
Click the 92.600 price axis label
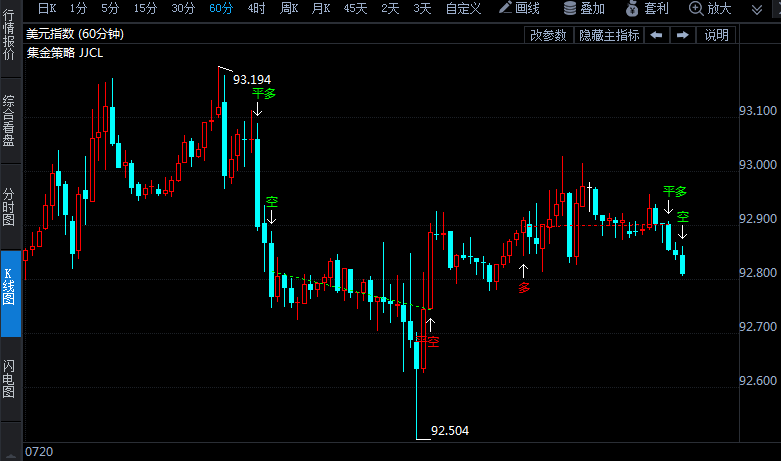(758, 380)
